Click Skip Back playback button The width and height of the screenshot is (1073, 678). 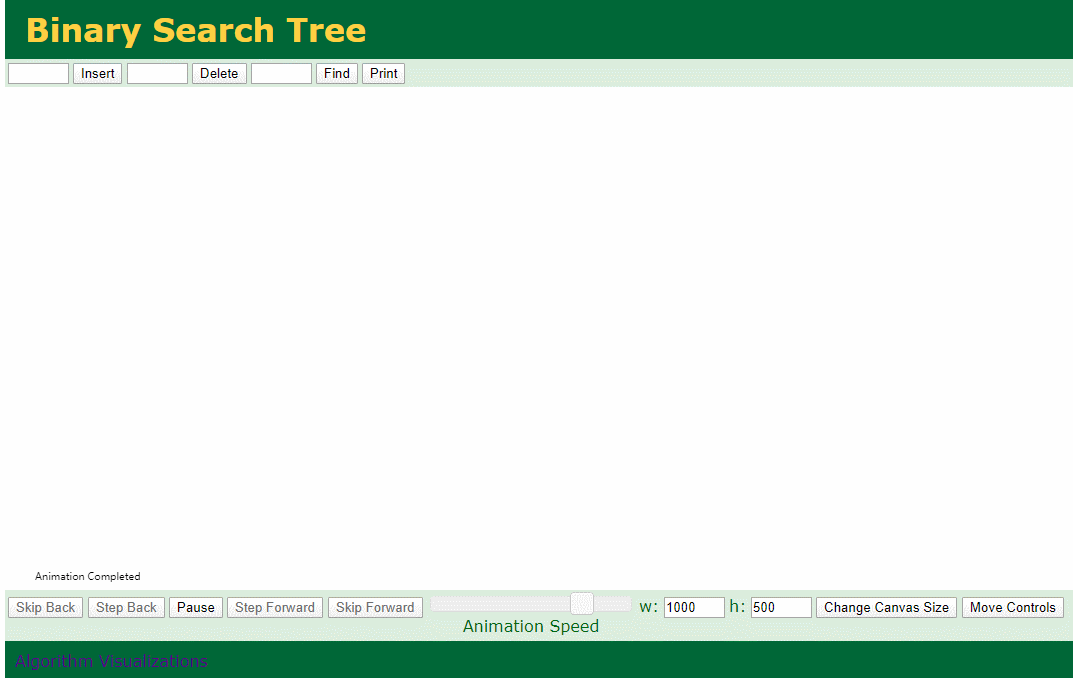(45, 608)
